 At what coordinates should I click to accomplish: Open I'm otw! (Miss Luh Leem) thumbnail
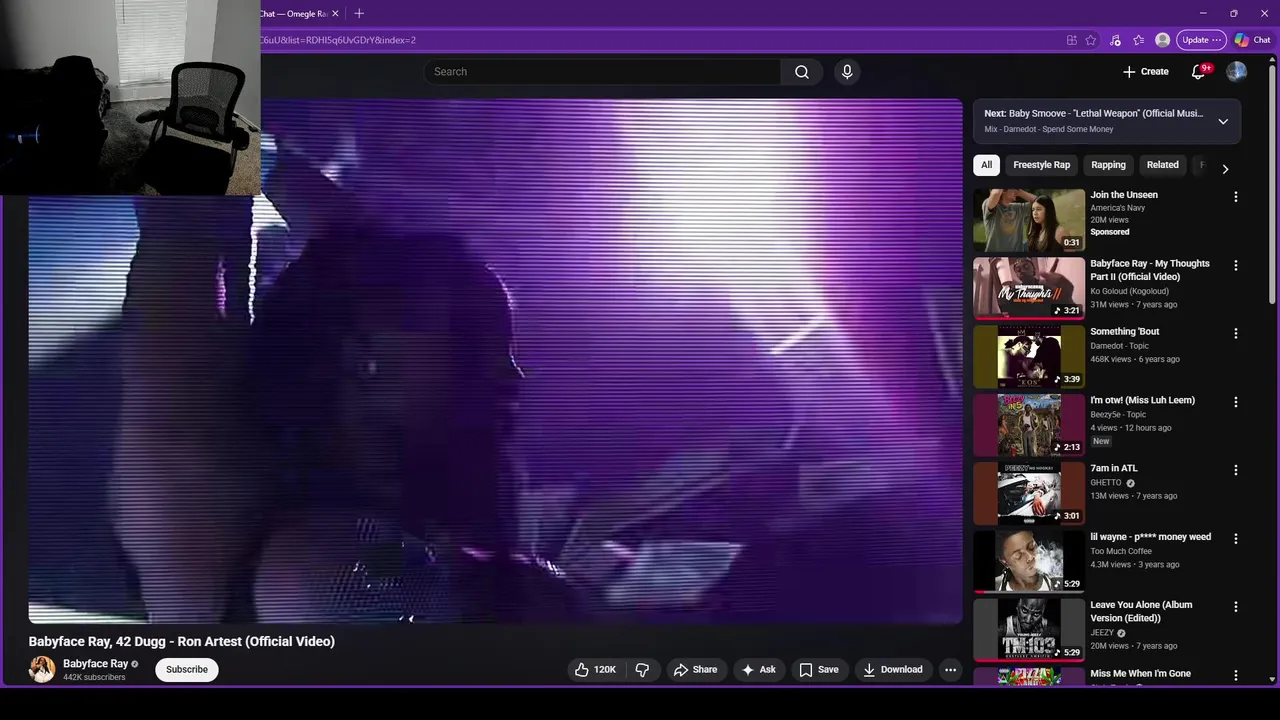pyautogui.click(x=1029, y=425)
